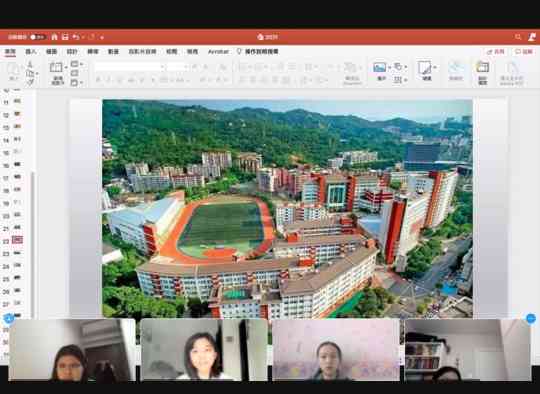Click the Comments button beside Share
This screenshot has height=394, width=540.
(523, 52)
